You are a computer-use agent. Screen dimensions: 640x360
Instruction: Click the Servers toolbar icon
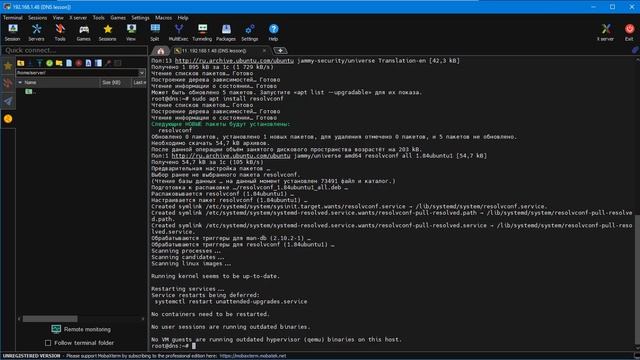pyautogui.click(x=36, y=32)
